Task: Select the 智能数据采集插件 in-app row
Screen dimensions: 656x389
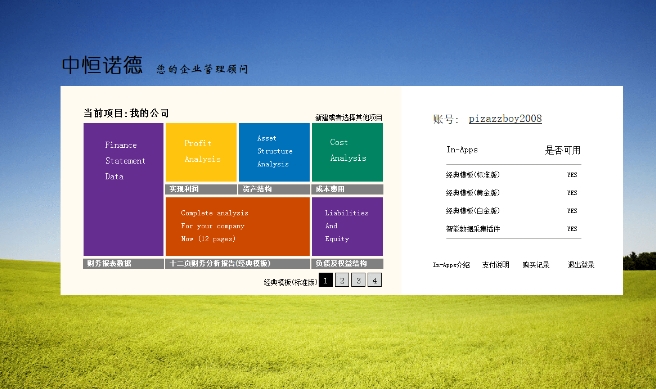Action: [x=513, y=229]
